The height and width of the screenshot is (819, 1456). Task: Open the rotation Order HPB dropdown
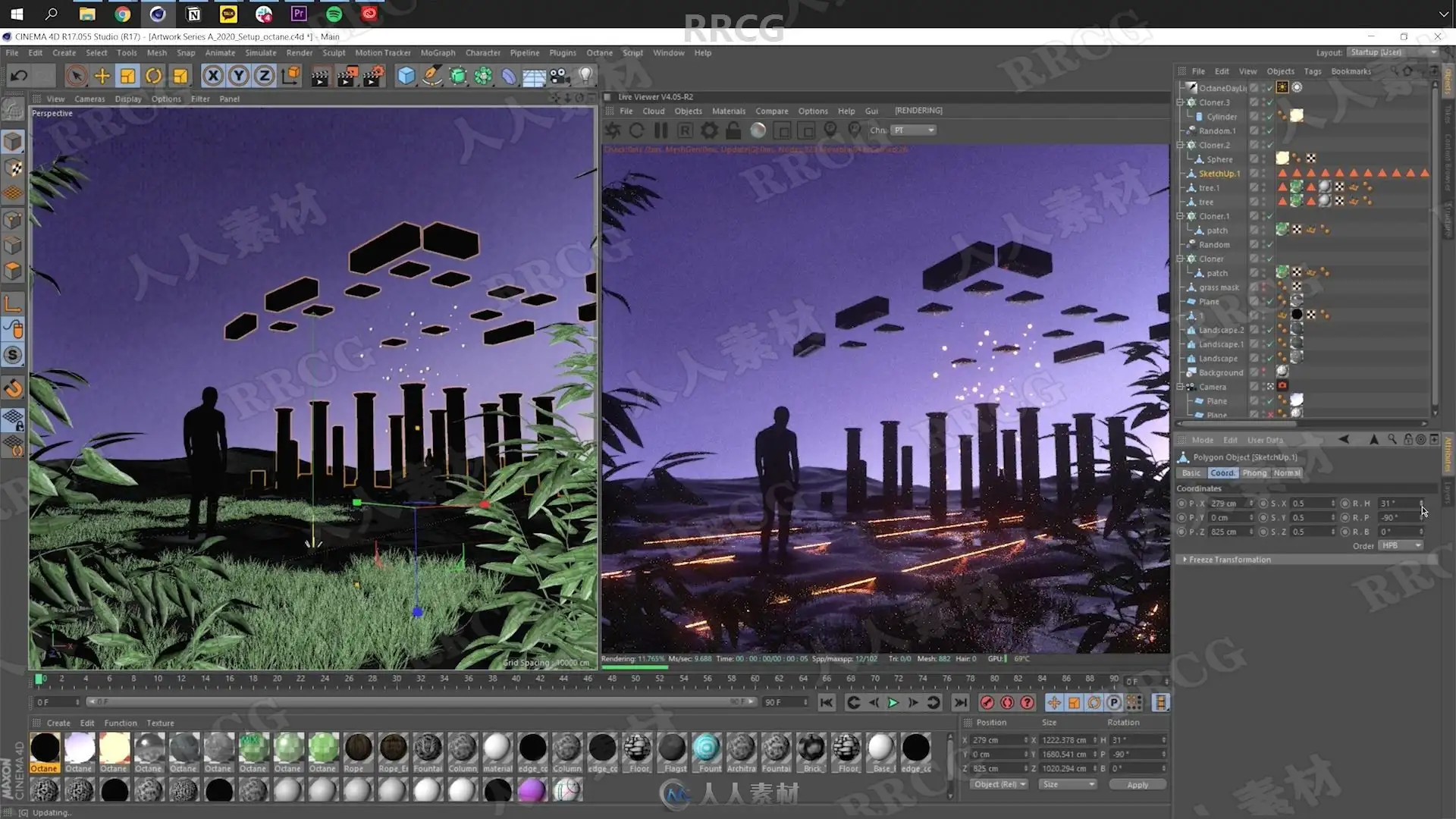pyautogui.click(x=1400, y=546)
